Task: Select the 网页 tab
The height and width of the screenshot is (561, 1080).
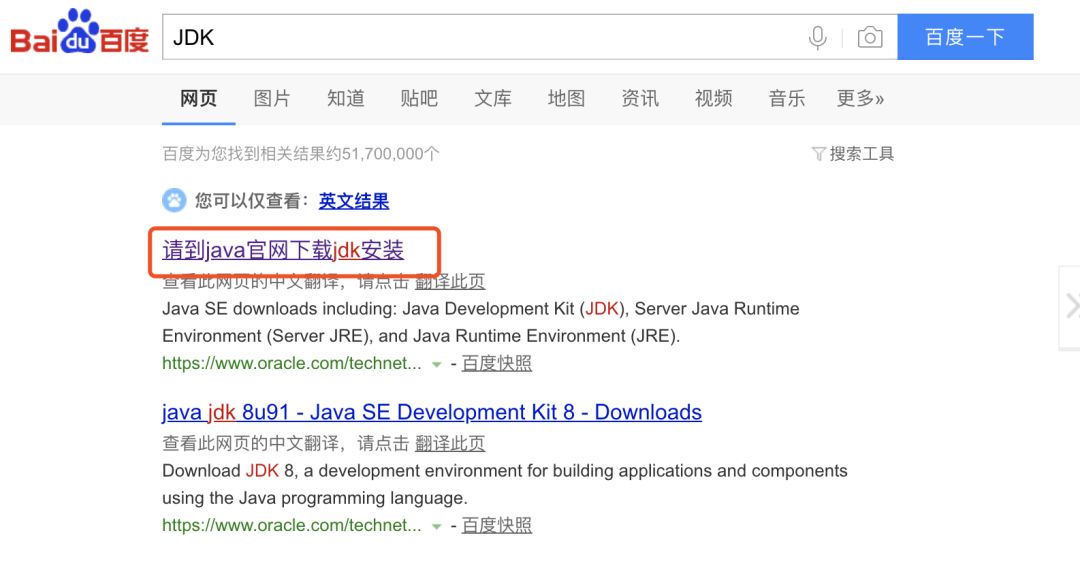Action: 198,99
